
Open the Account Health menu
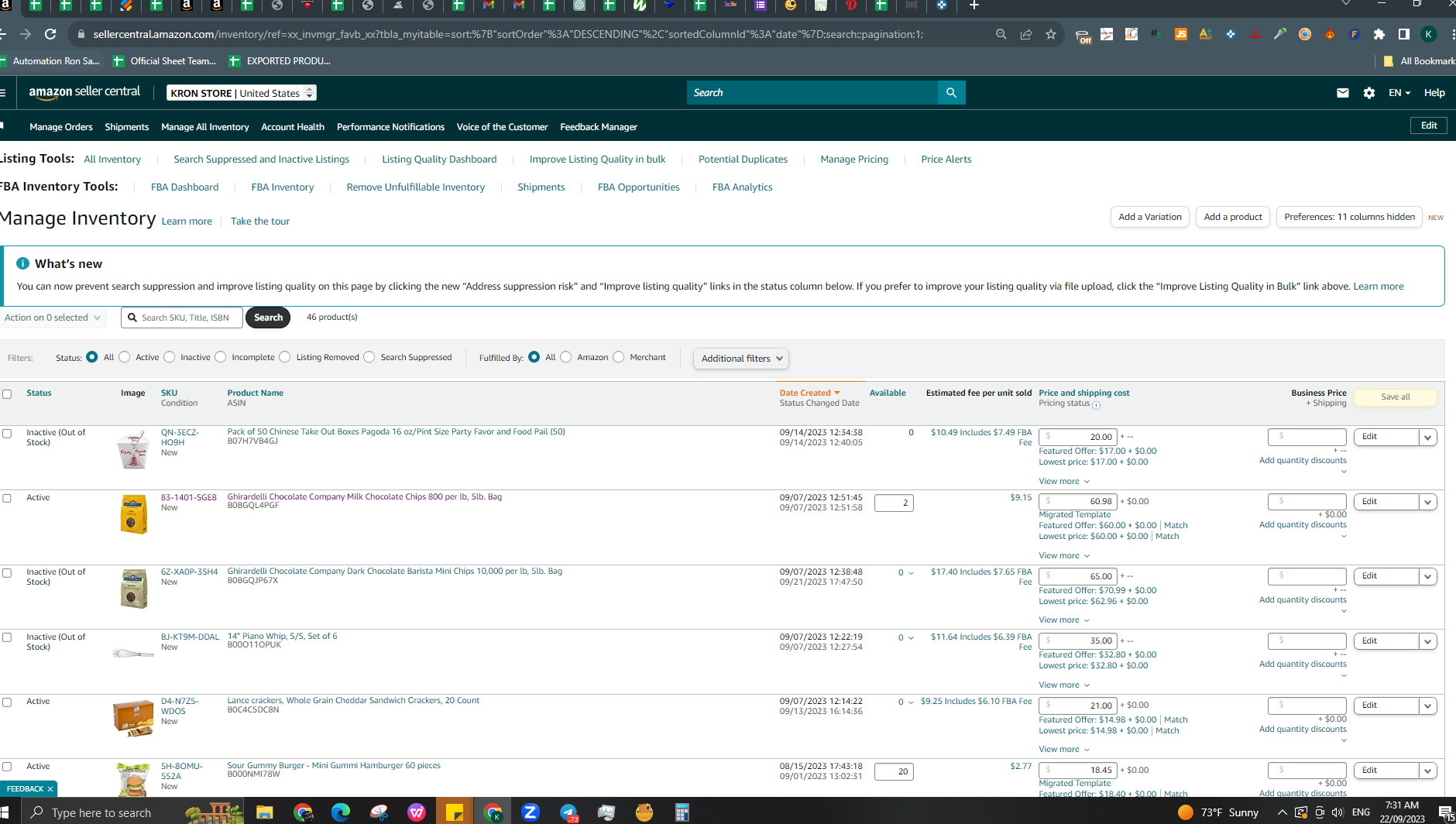(x=293, y=127)
